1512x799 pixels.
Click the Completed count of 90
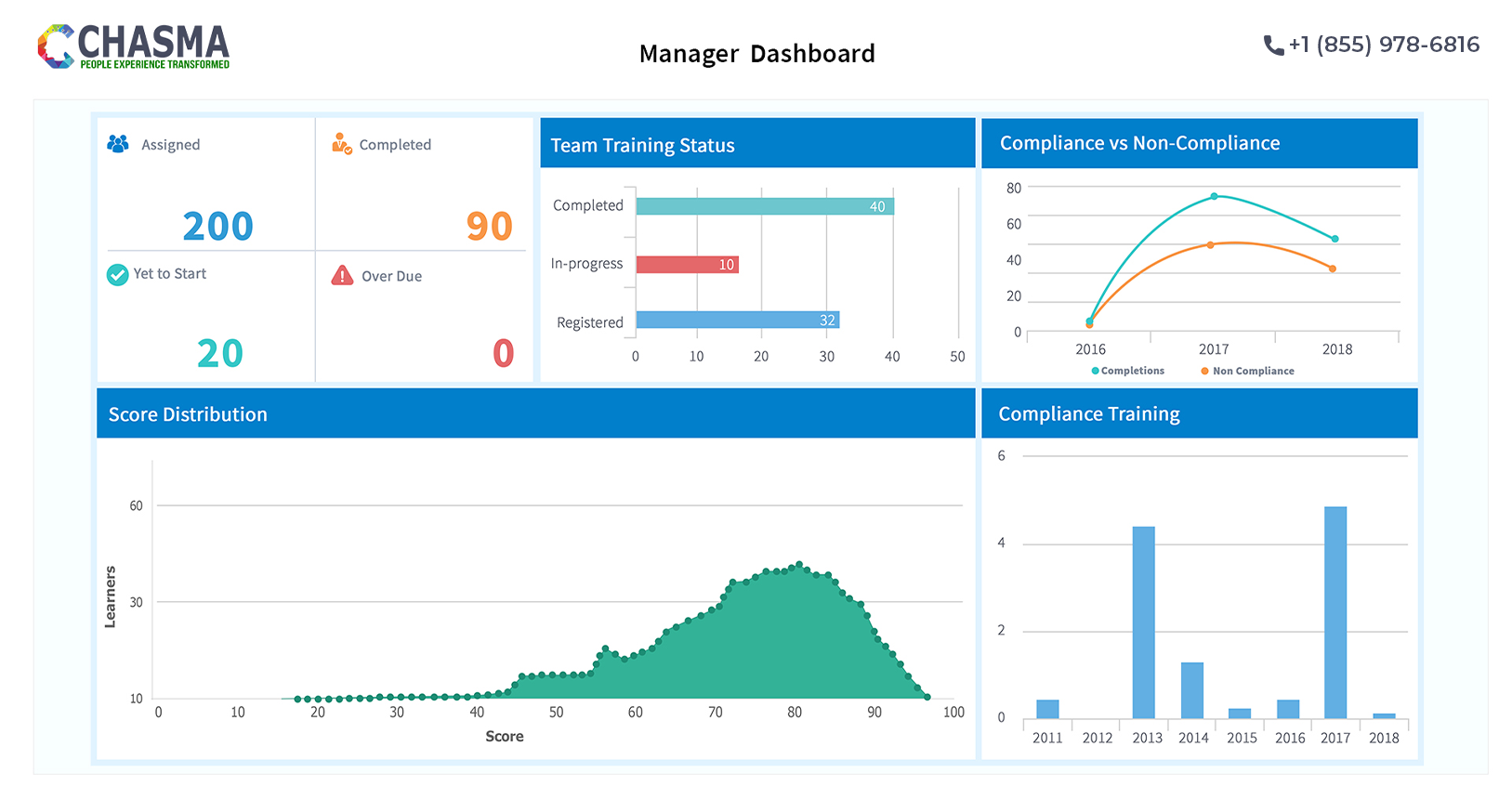pos(489,226)
